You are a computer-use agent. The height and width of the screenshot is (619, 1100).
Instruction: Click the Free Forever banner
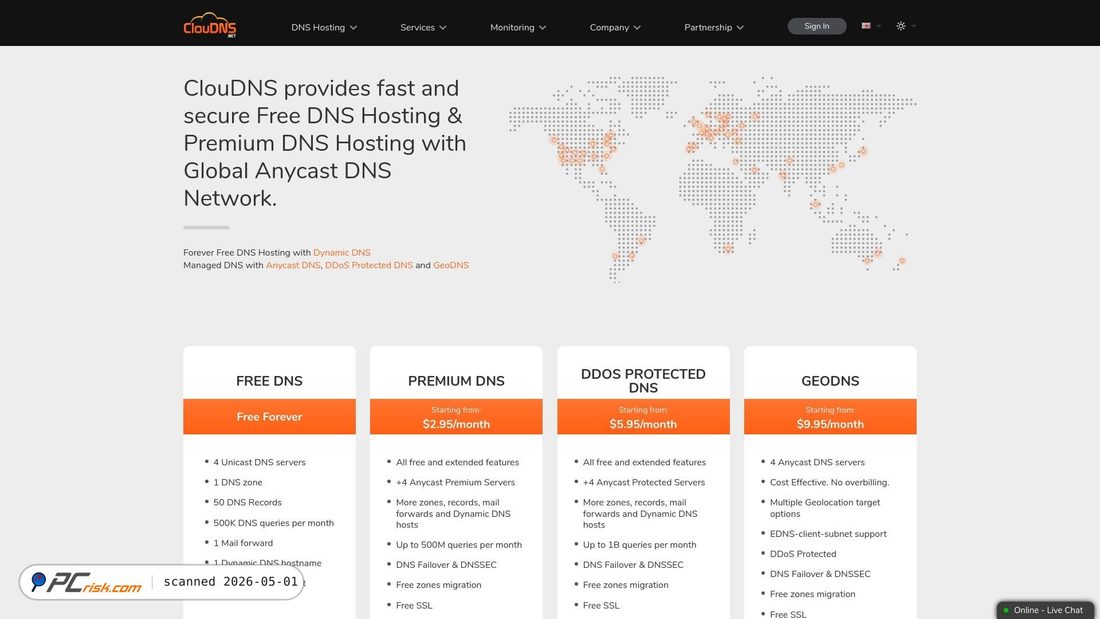click(x=269, y=417)
